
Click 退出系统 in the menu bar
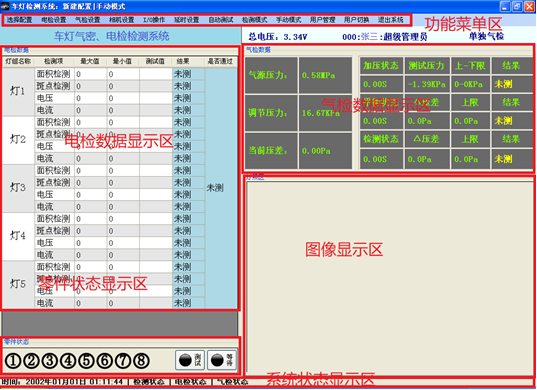(391, 20)
